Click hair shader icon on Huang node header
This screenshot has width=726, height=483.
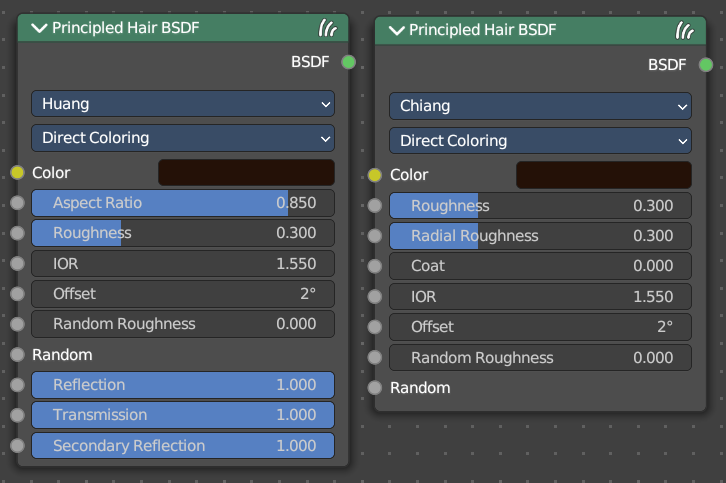tap(327, 28)
